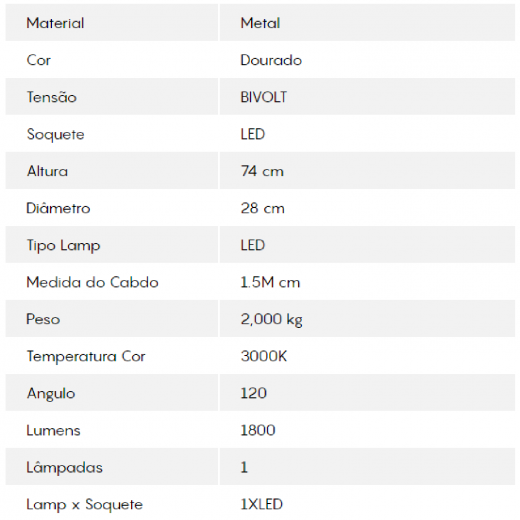The height and width of the screenshot is (520, 520).
Task: Select the 1XLED value text
Action: click(261, 504)
